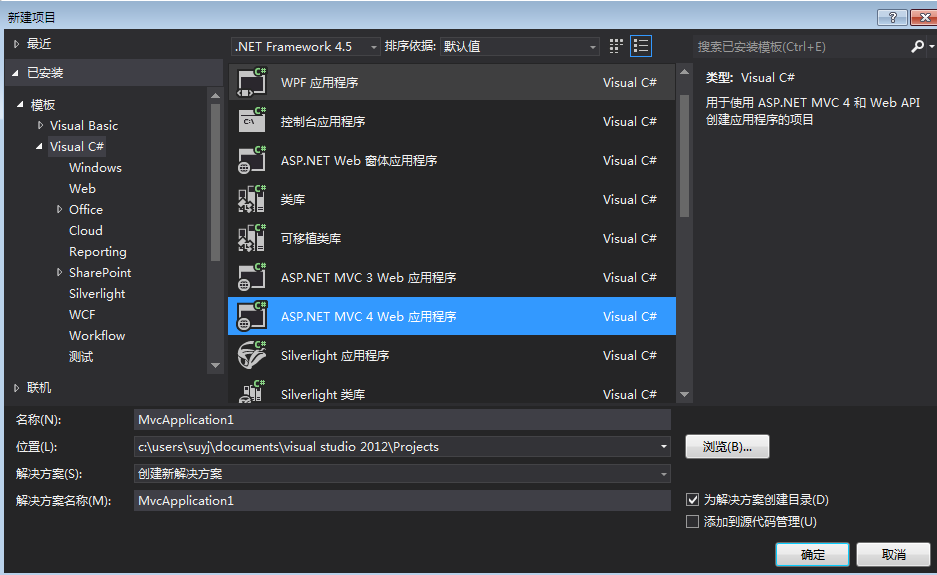Click the 可移植类库 portable library icon
The image size is (937, 575).
[252, 238]
